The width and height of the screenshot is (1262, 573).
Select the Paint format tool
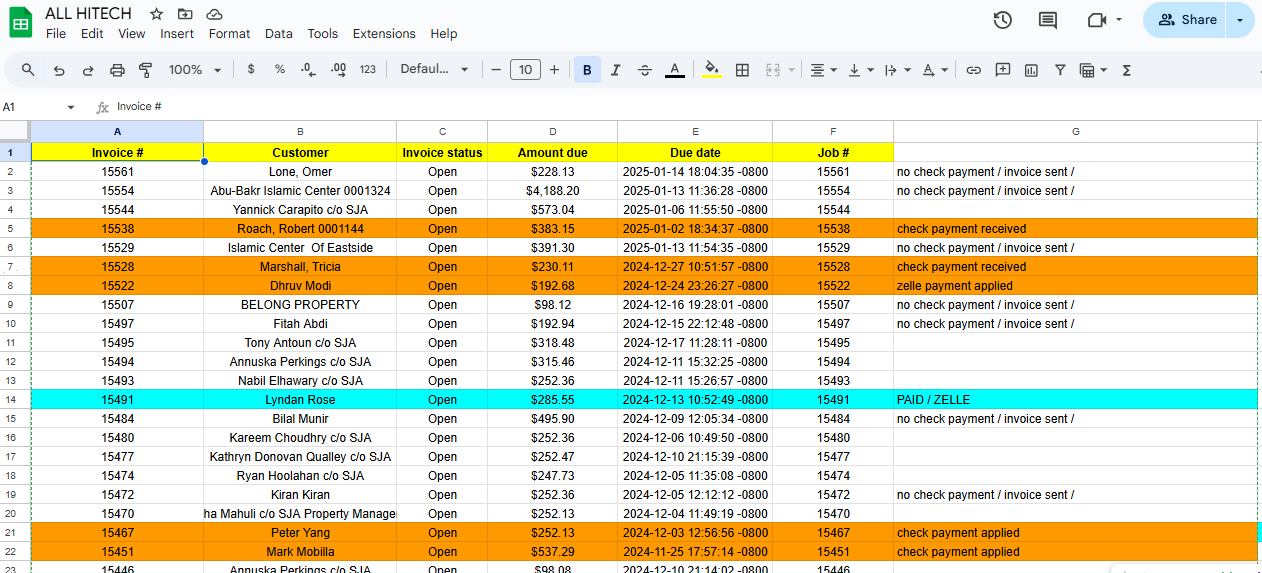(x=146, y=70)
